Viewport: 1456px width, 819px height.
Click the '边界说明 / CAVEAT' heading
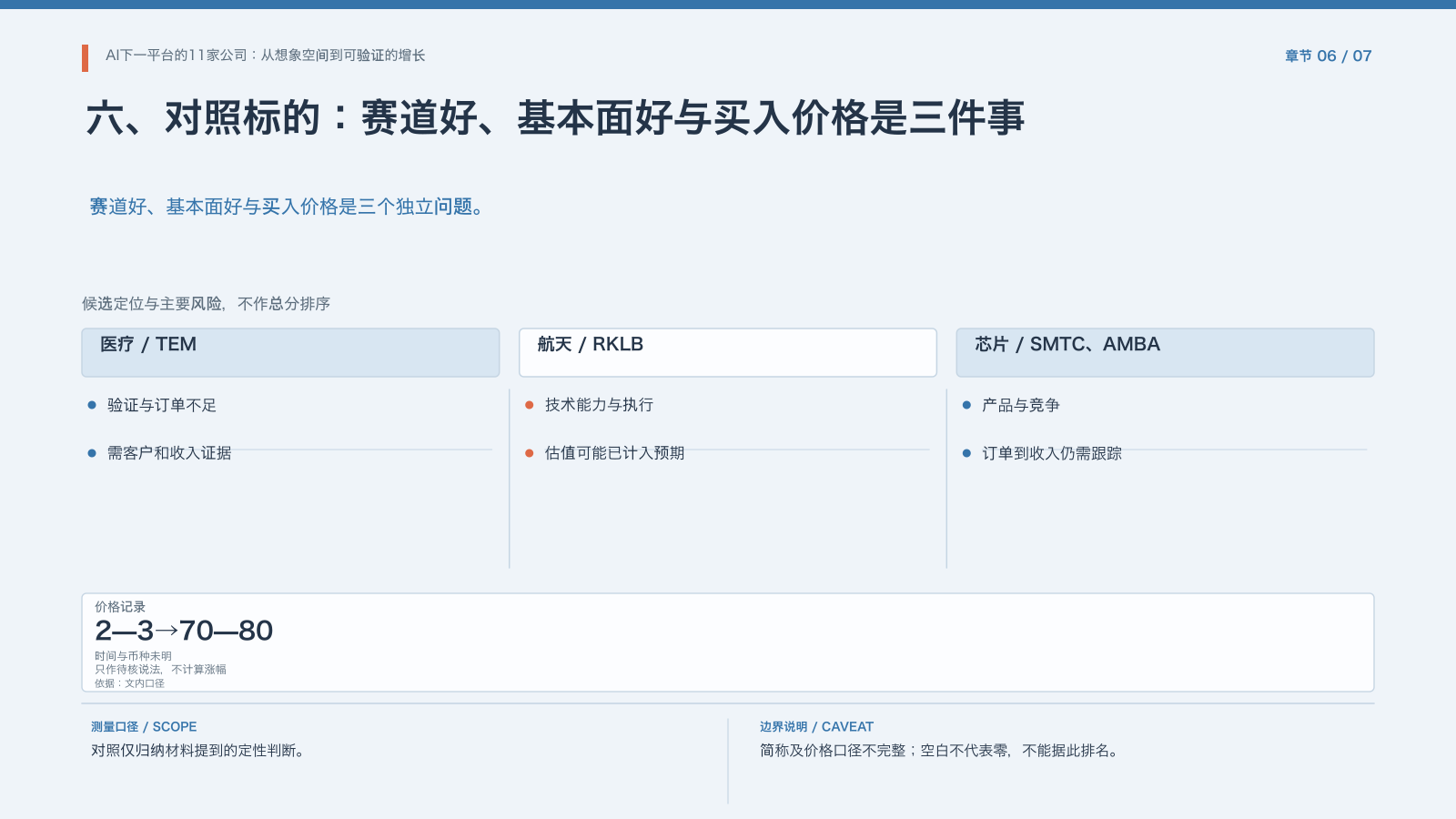tap(816, 727)
